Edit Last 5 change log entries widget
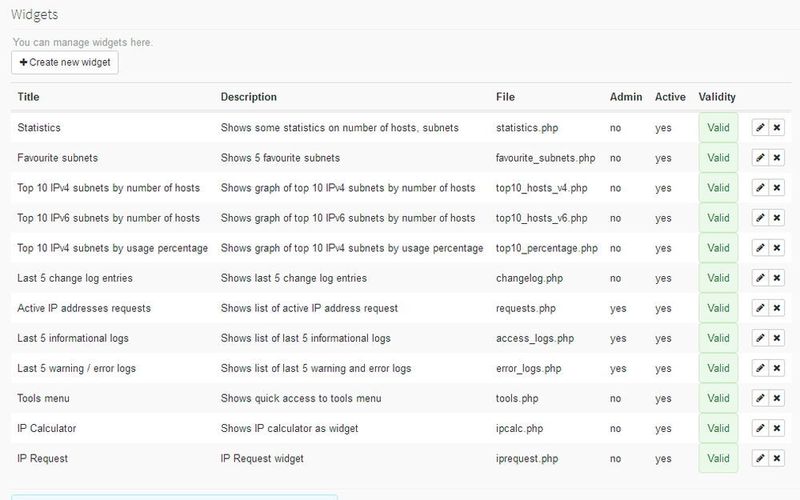800x500 pixels. [x=760, y=278]
